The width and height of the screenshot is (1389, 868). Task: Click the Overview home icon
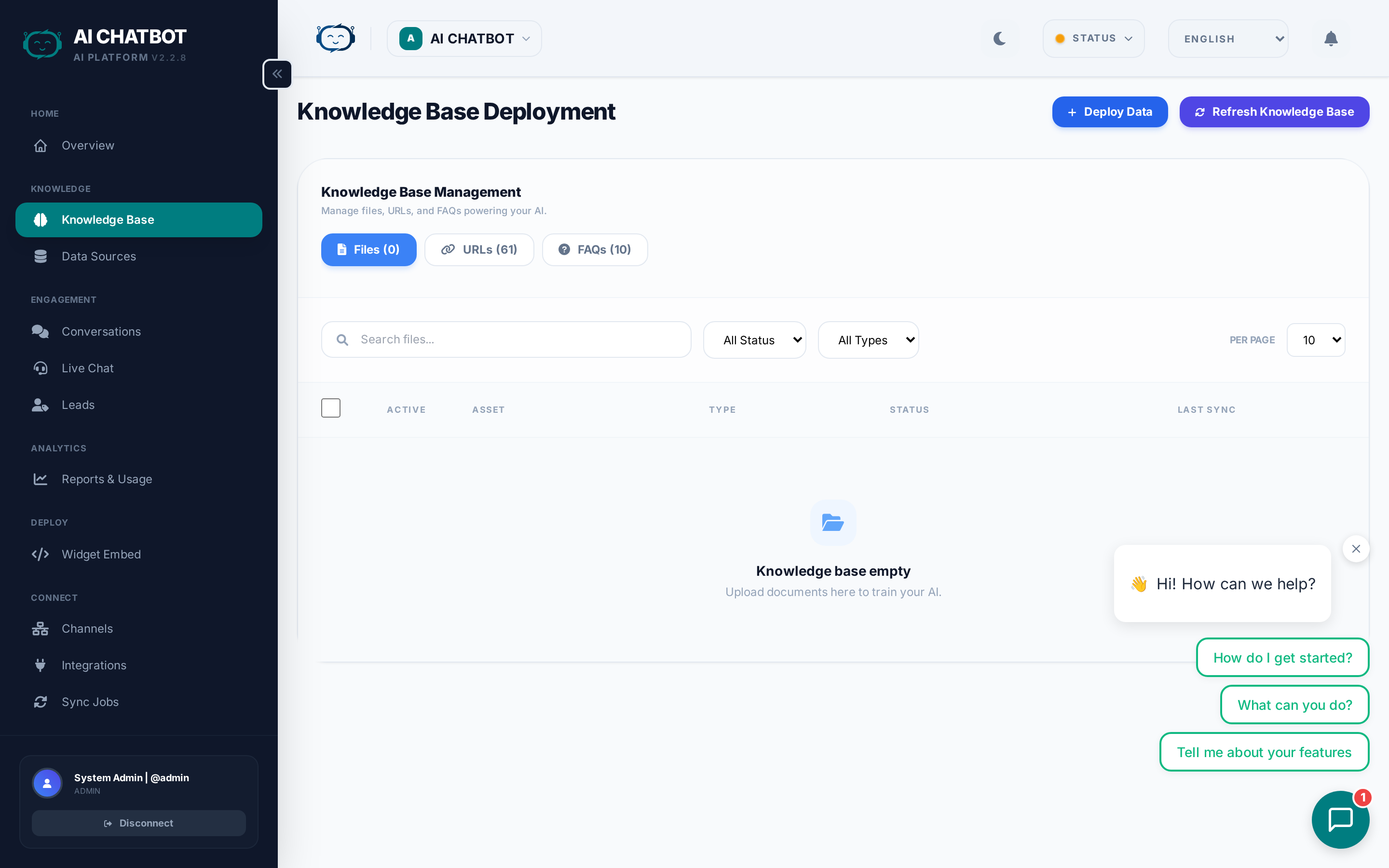click(x=40, y=146)
